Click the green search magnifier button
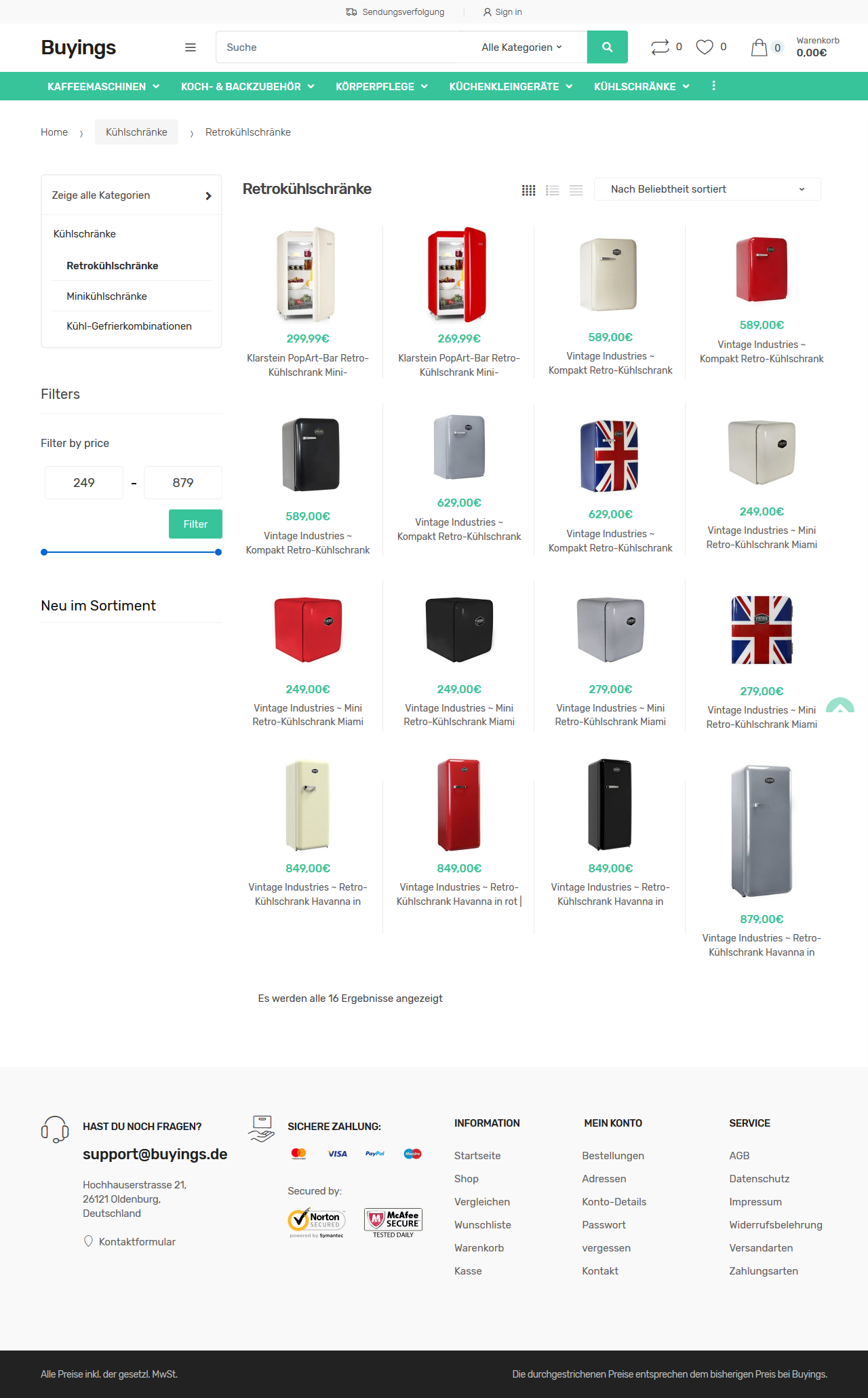Image resolution: width=868 pixels, height=1398 pixels. 607,47
